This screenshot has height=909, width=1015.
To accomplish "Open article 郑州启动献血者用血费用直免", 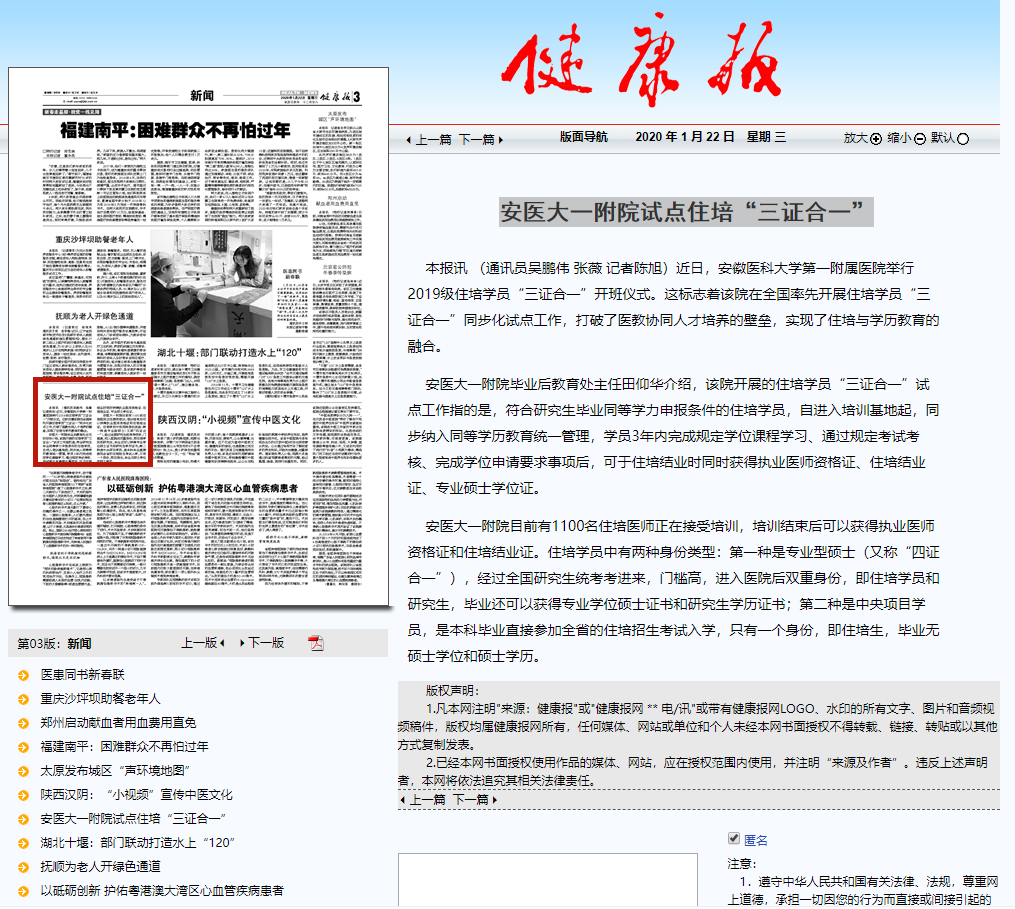I will [x=118, y=723].
